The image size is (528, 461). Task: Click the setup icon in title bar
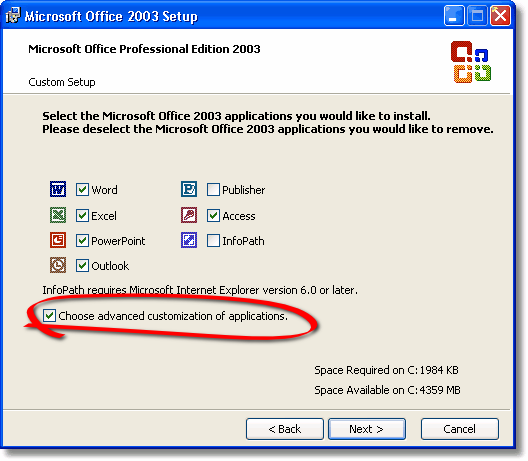(13, 15)
